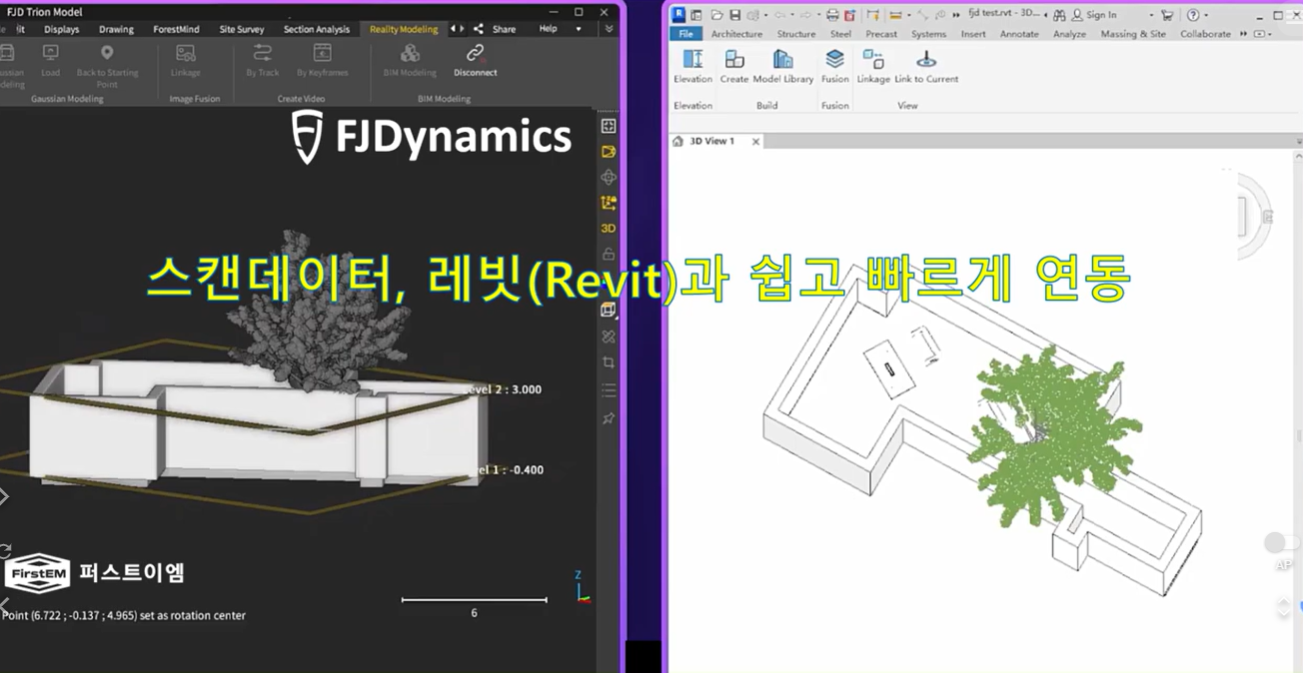Click tab scroll arrows beside Reality Modeling
The image size is (1303, 673).
pos(457,29)
